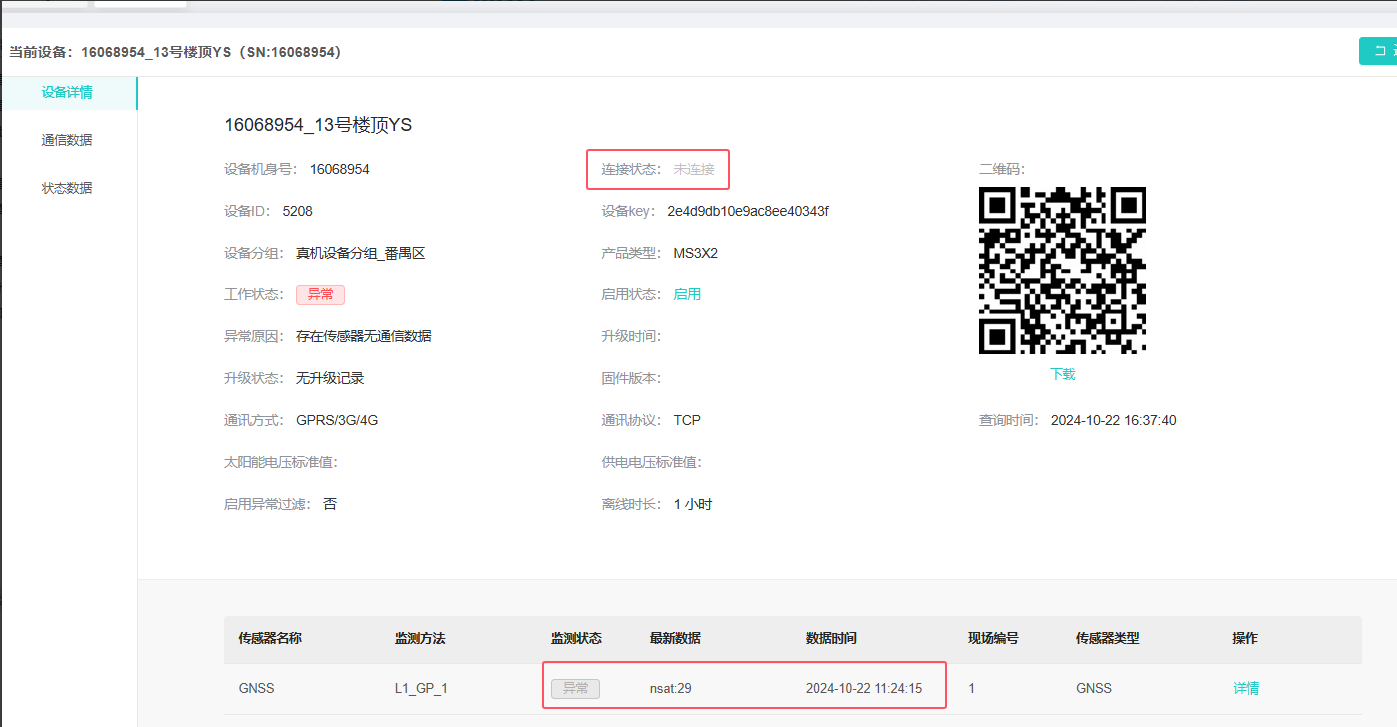Click the red 异常 work status tag
This screenshot has height=727, width=1397.
pos(320,294)
